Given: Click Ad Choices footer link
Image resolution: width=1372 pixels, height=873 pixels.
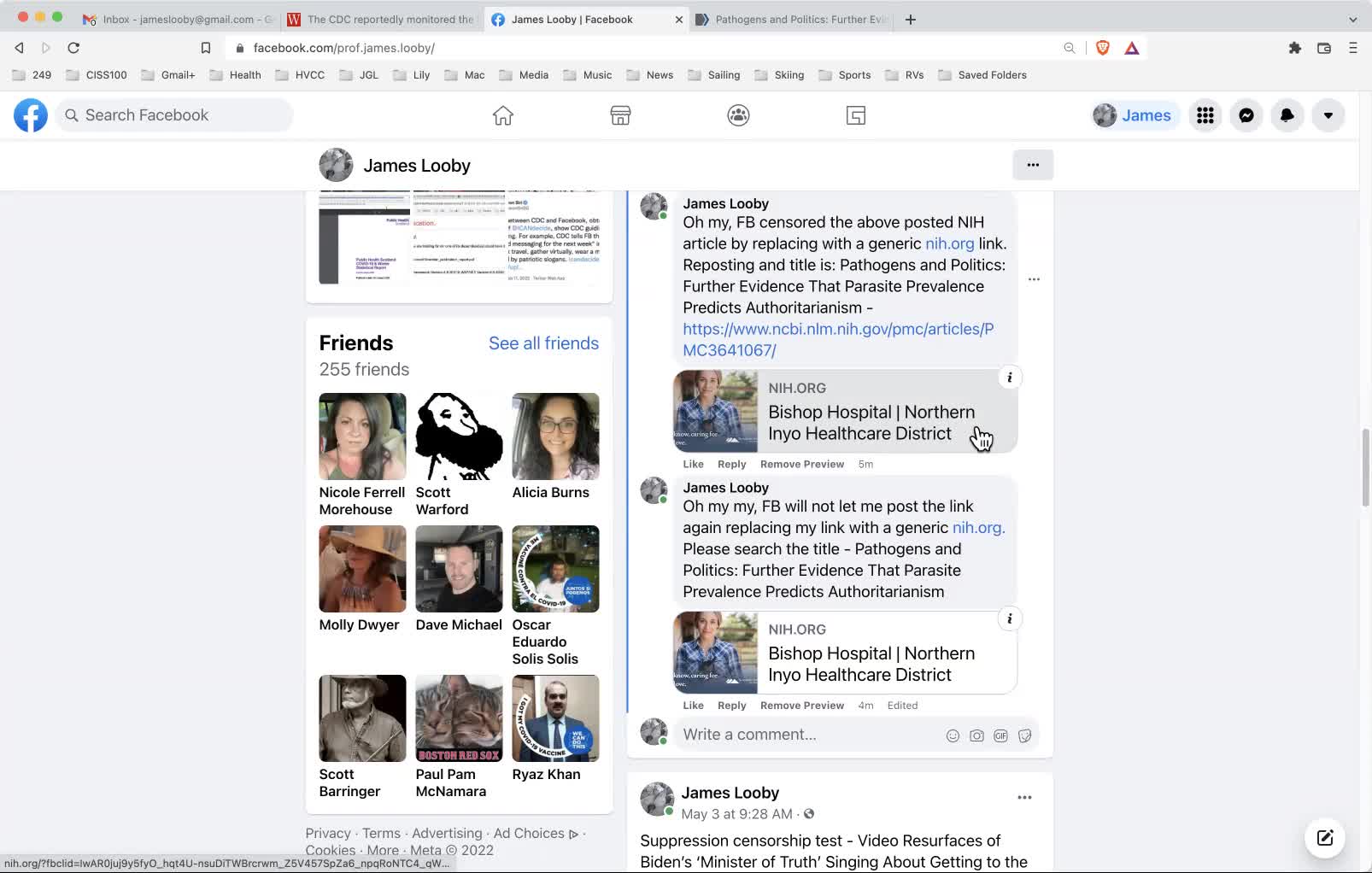Looking at the screenshot, I should (536, 834).
